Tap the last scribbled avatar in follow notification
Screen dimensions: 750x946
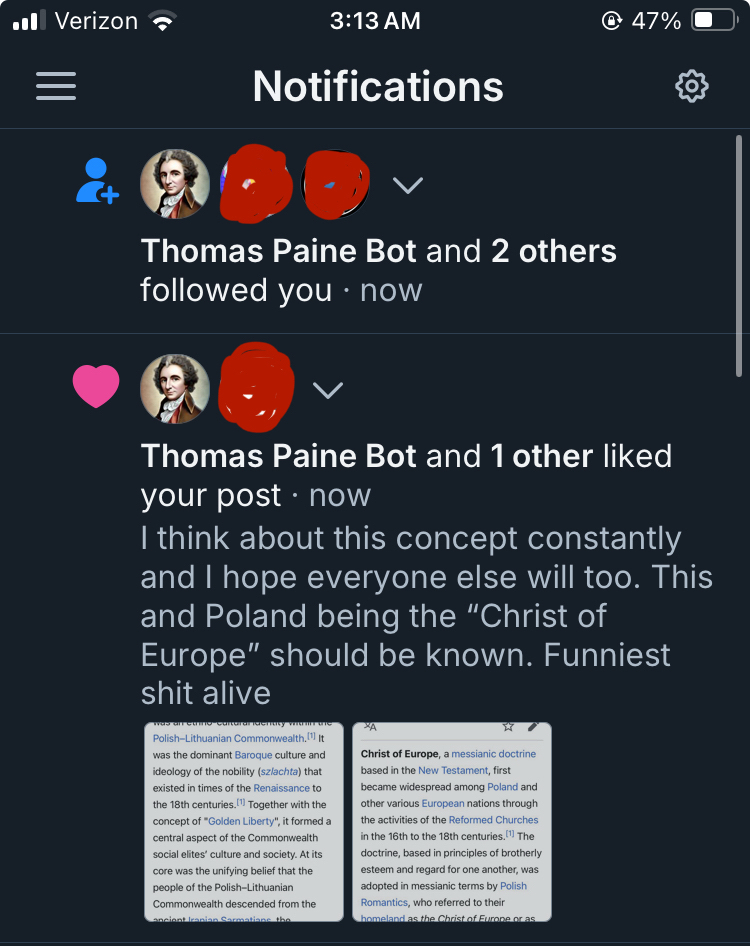(335, 185)
